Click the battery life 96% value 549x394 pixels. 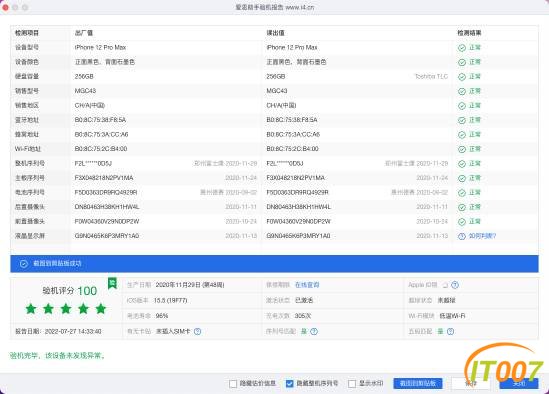pos(162,316)
